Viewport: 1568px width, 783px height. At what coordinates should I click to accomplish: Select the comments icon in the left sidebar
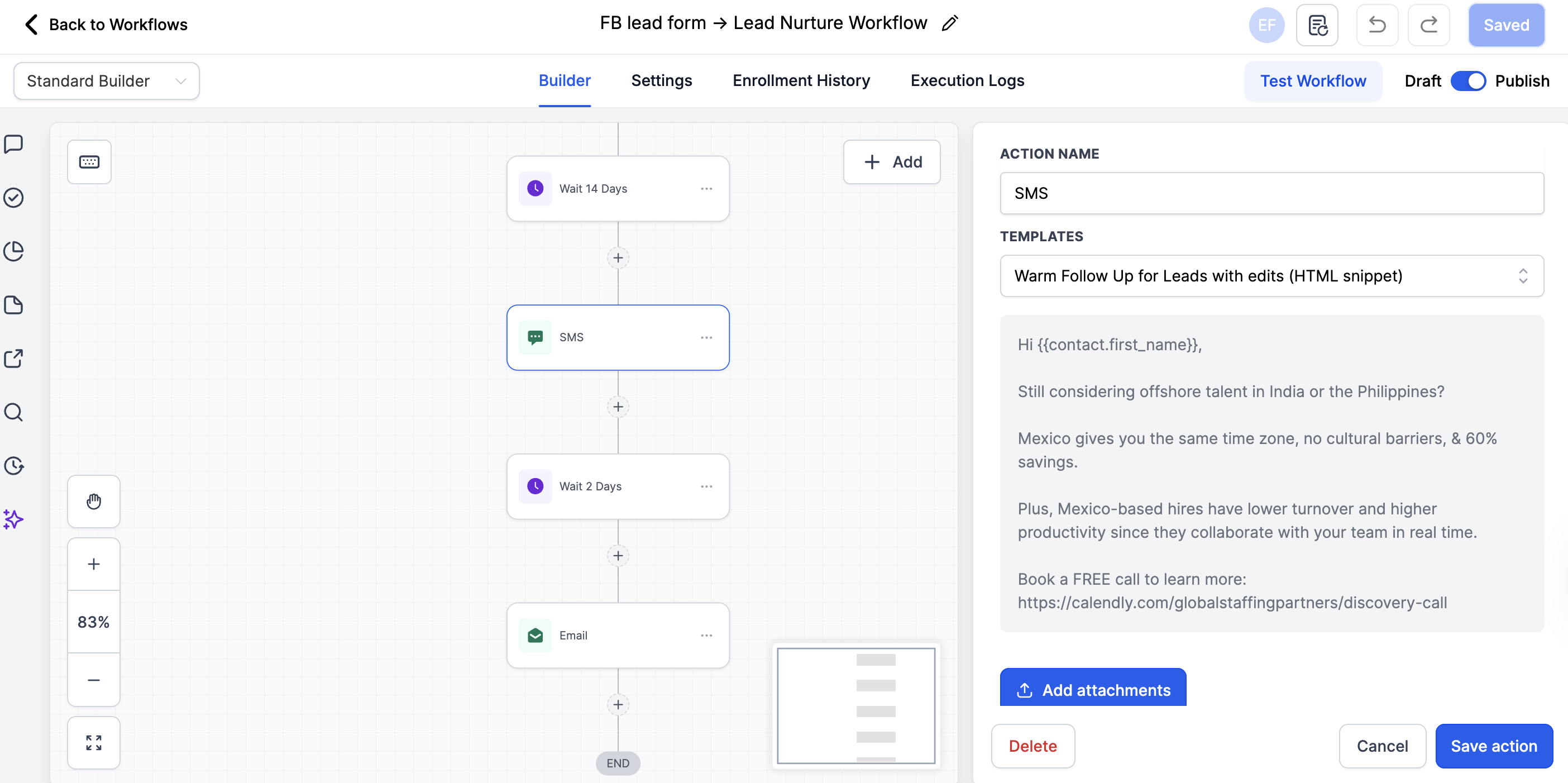pos(13,144)
